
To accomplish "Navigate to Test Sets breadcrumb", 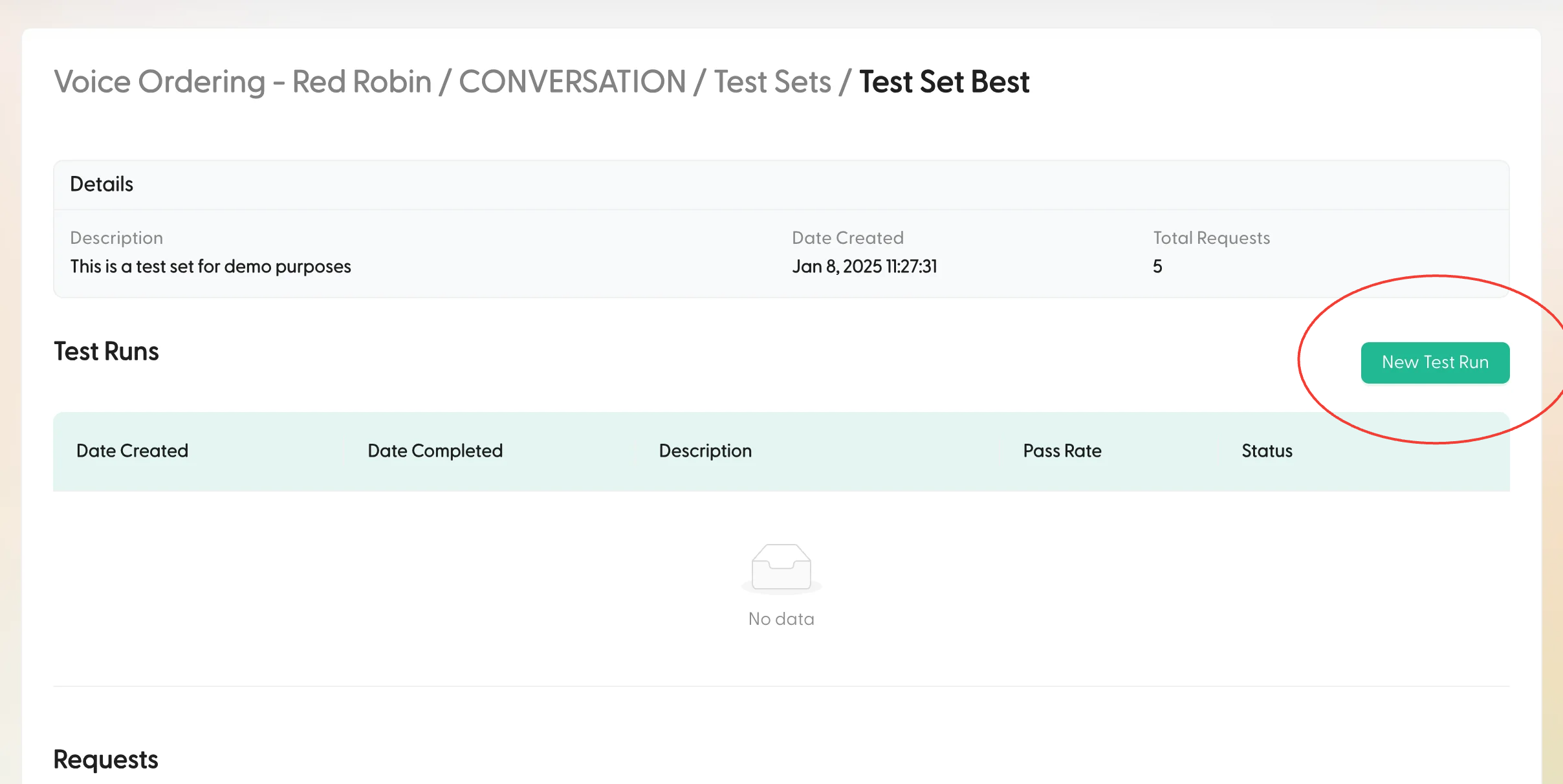I will tap(772, 82).
